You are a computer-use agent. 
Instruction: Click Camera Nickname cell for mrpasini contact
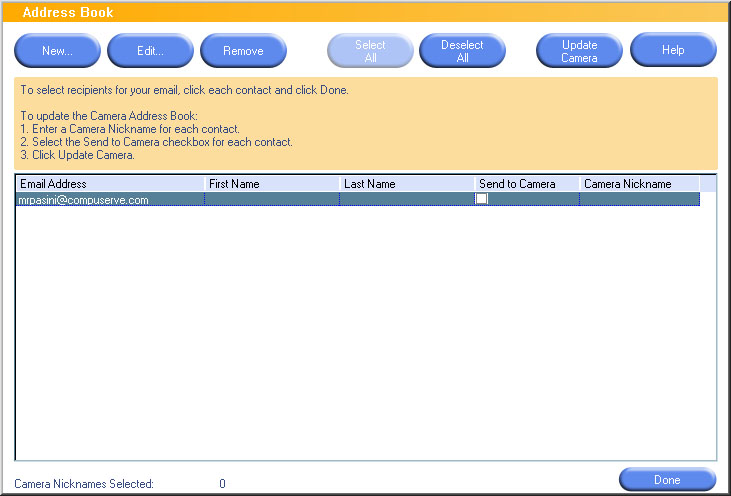click(638, 200)
